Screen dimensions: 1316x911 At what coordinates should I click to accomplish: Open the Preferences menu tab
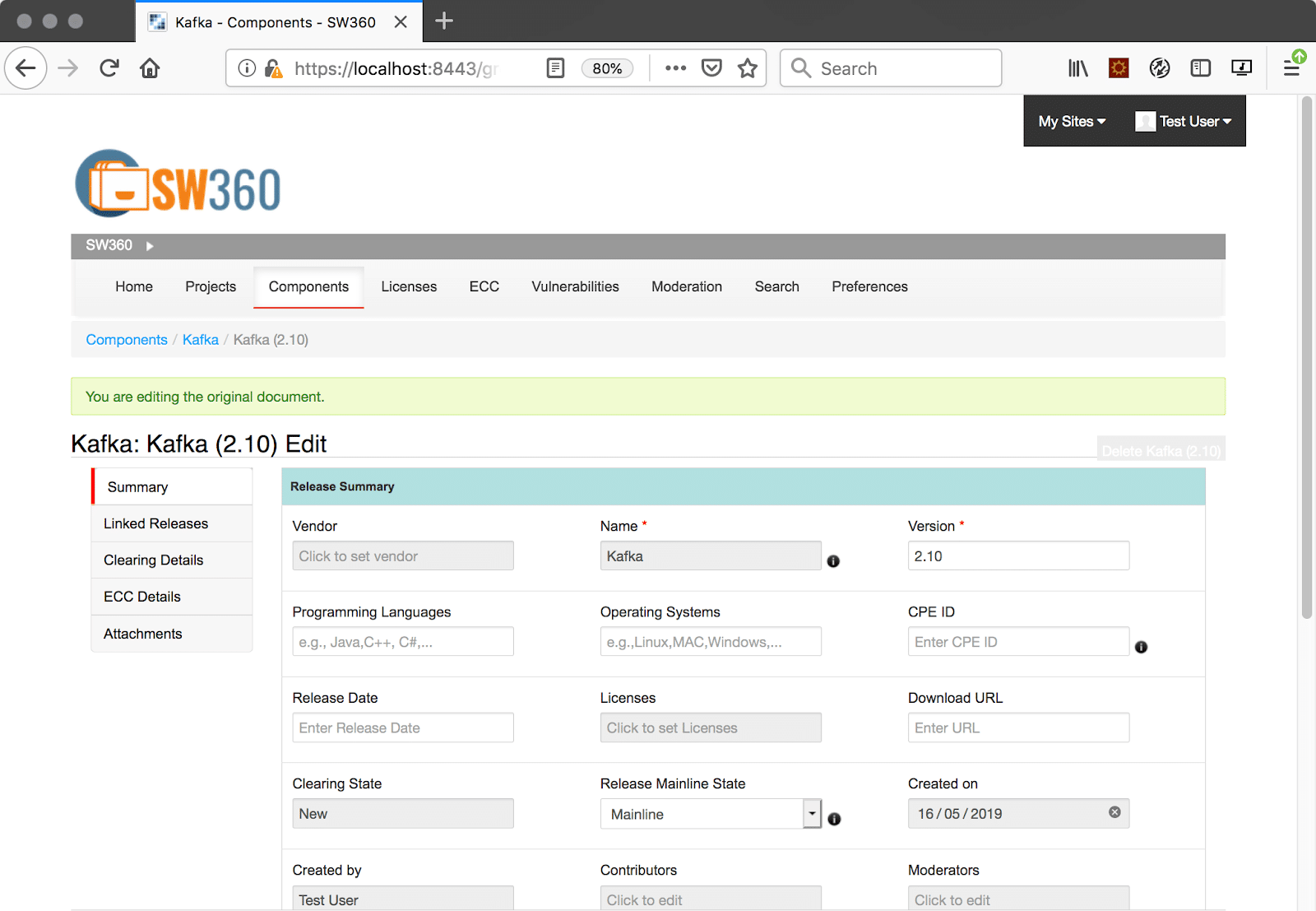click(x=869, y=286)
